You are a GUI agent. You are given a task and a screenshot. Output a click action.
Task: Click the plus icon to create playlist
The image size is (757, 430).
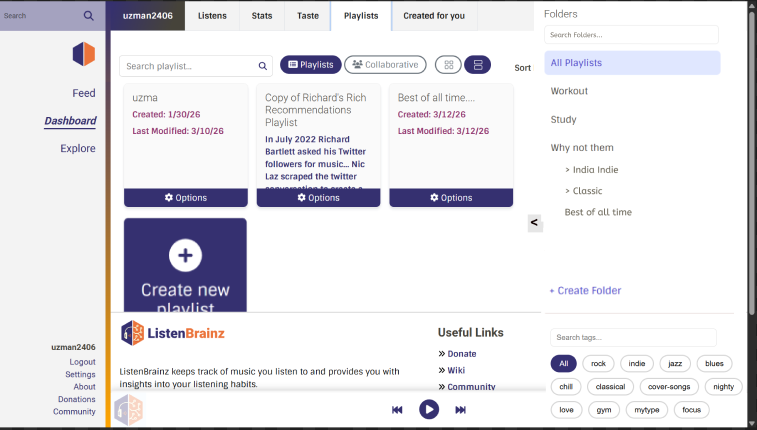point(185,255)
